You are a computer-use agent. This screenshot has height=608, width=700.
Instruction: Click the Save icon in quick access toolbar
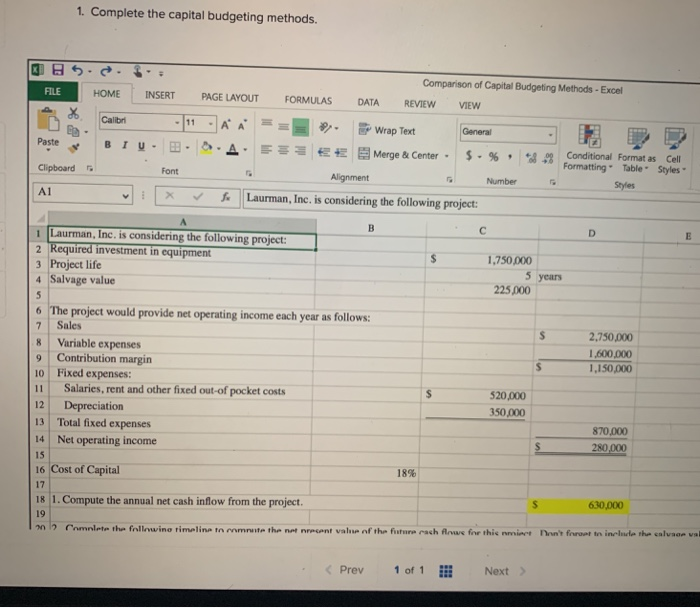pyautogui.click(x=58, y=69)
